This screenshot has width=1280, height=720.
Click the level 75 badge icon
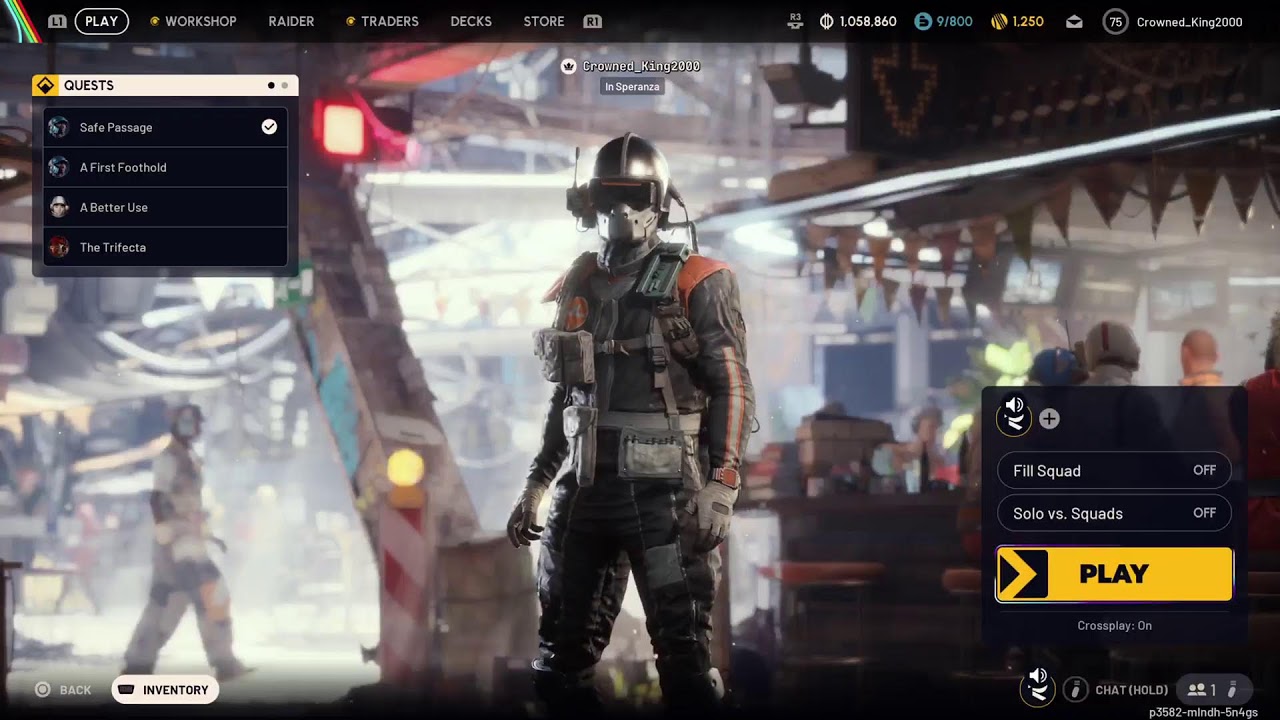(1115, 21)
